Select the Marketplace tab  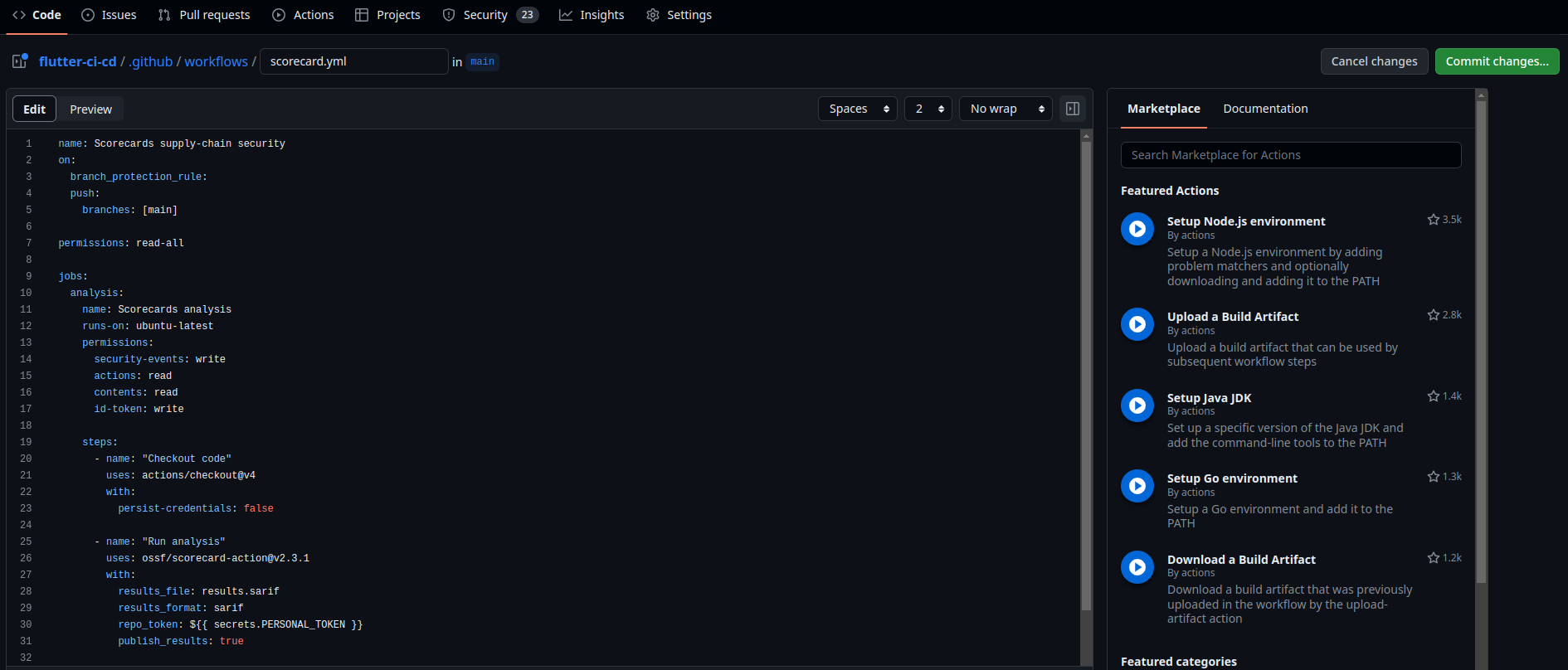tap(1163, 109)
